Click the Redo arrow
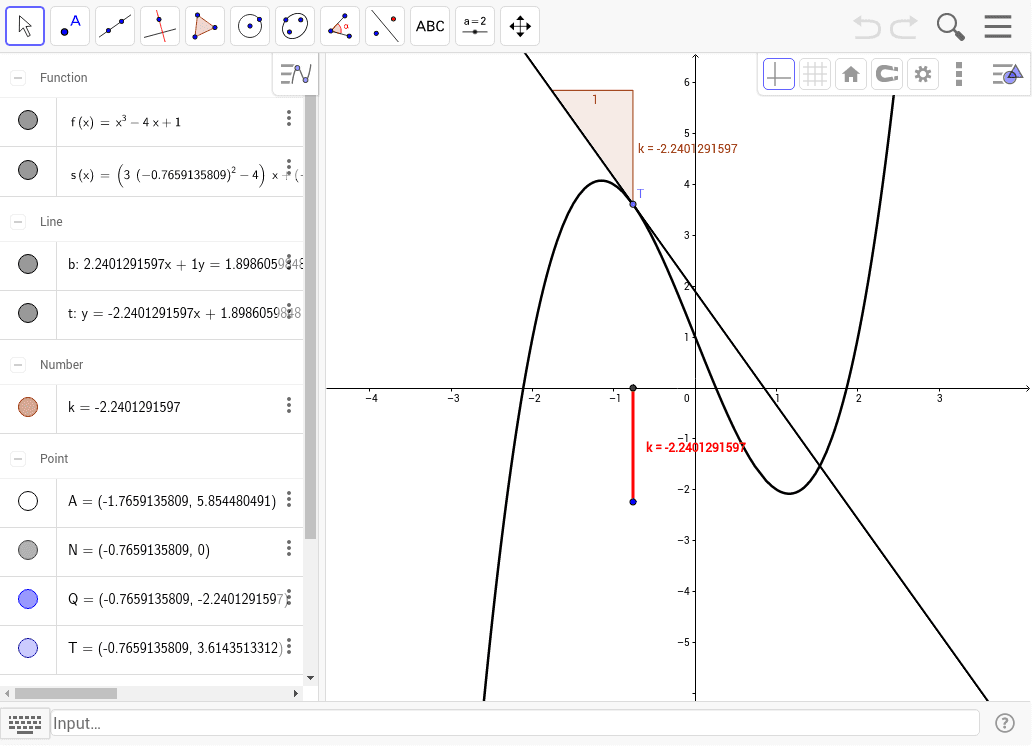This screenshot has height=746, width=1032. (x=904, y=27)
